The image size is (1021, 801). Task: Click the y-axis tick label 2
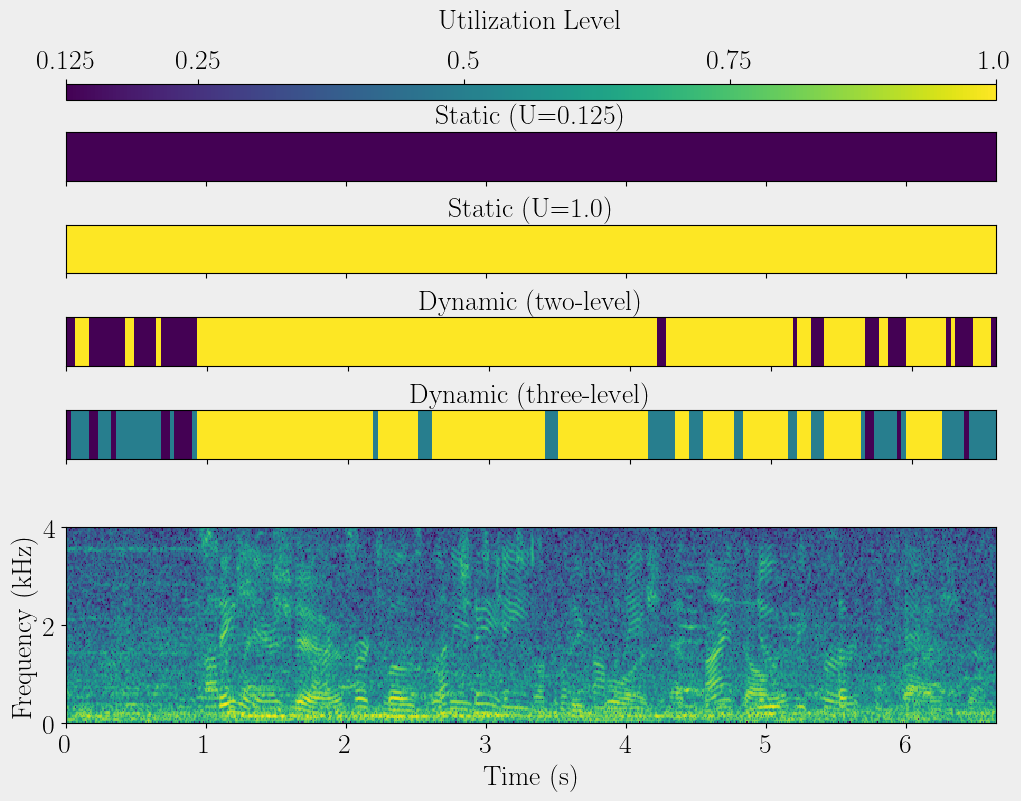tap(46, 626)
